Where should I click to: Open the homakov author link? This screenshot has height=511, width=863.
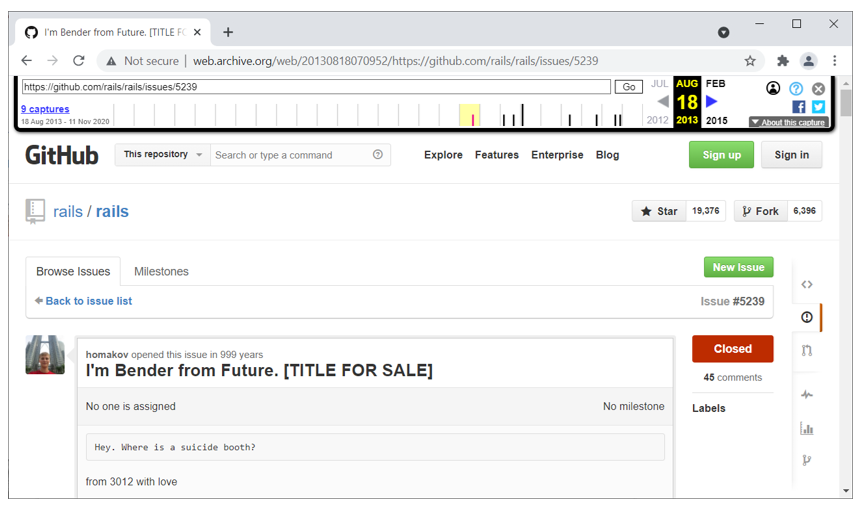pos(107,355)
